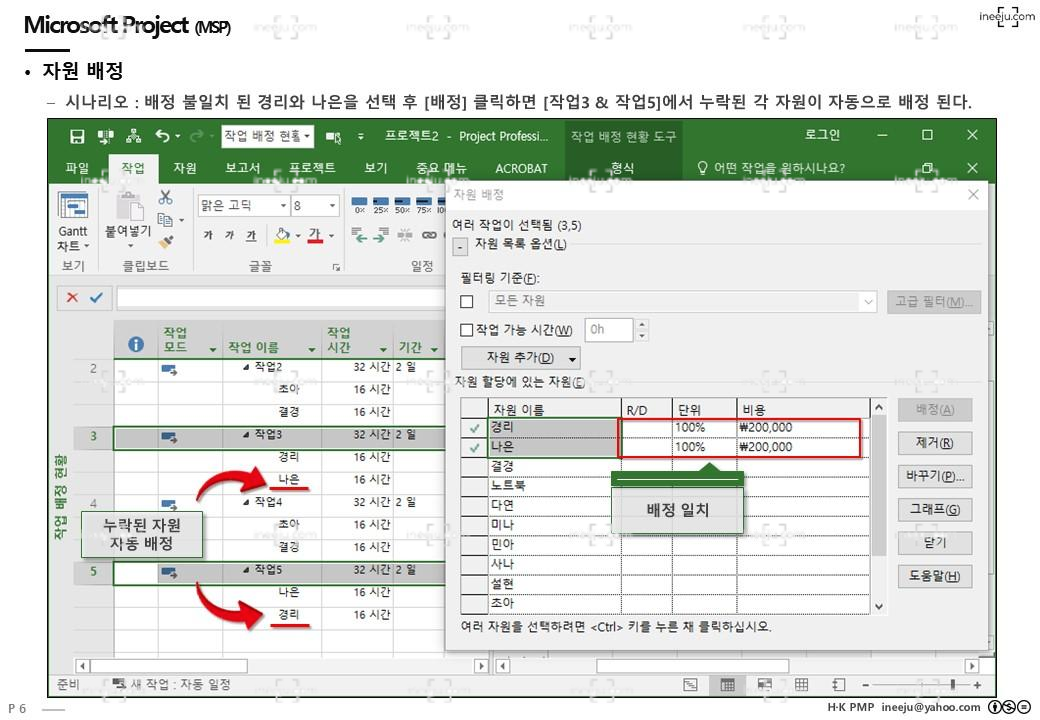
Task: Click the confirm entry blue checkmark icon
Action: click(96, 298)
